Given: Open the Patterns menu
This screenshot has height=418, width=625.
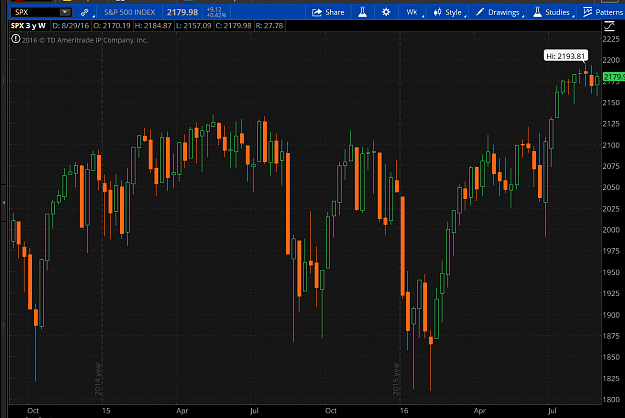Looking at the screenshot, I should pos(603,12).
